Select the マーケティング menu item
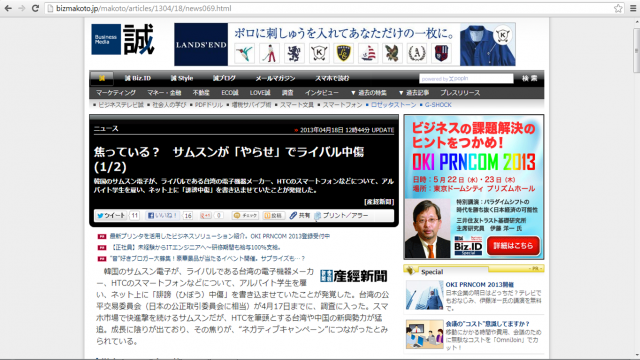Image resolution: width=640 pixels, height=360 pixels. pos(116,93)
